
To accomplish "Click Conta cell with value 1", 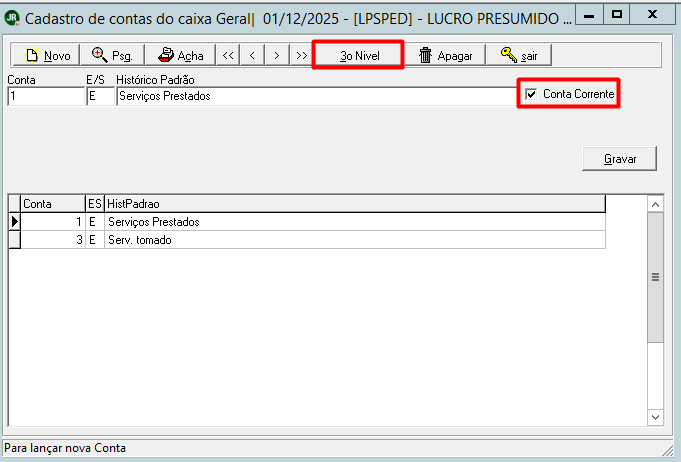I will (x=53, y=222).
